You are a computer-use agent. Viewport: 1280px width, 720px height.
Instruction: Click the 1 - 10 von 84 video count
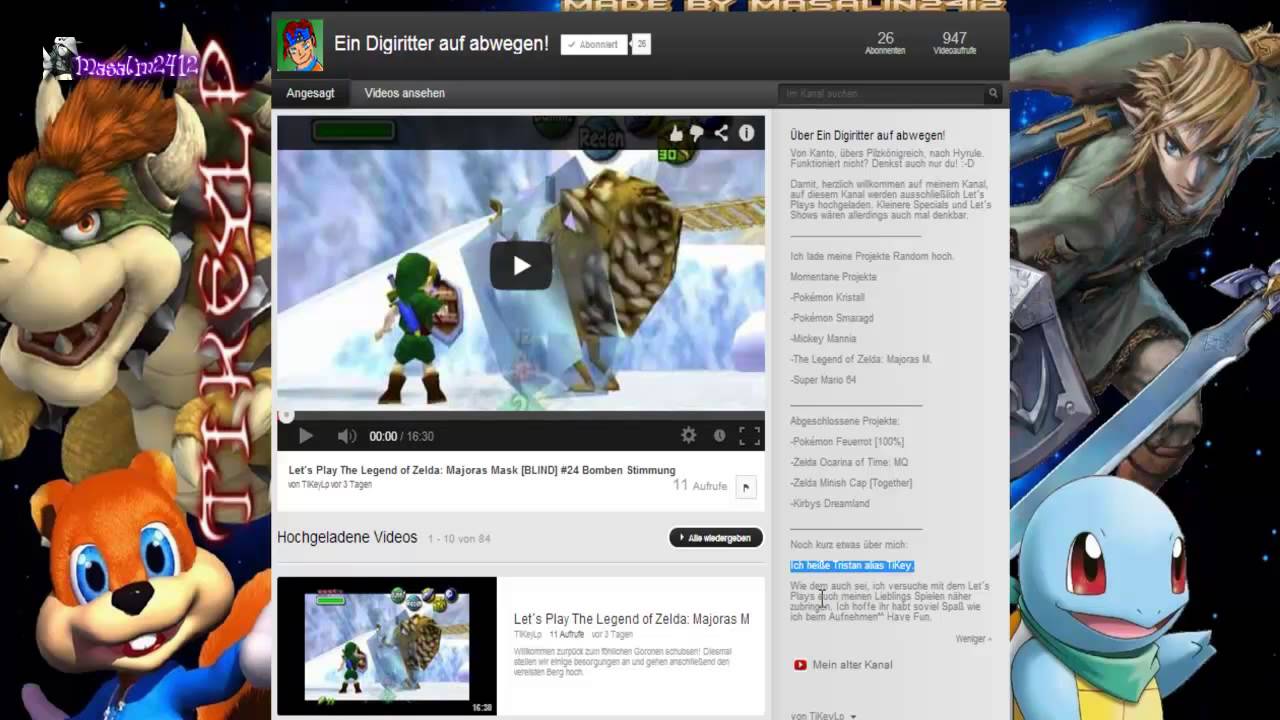[x=459, y=539]
